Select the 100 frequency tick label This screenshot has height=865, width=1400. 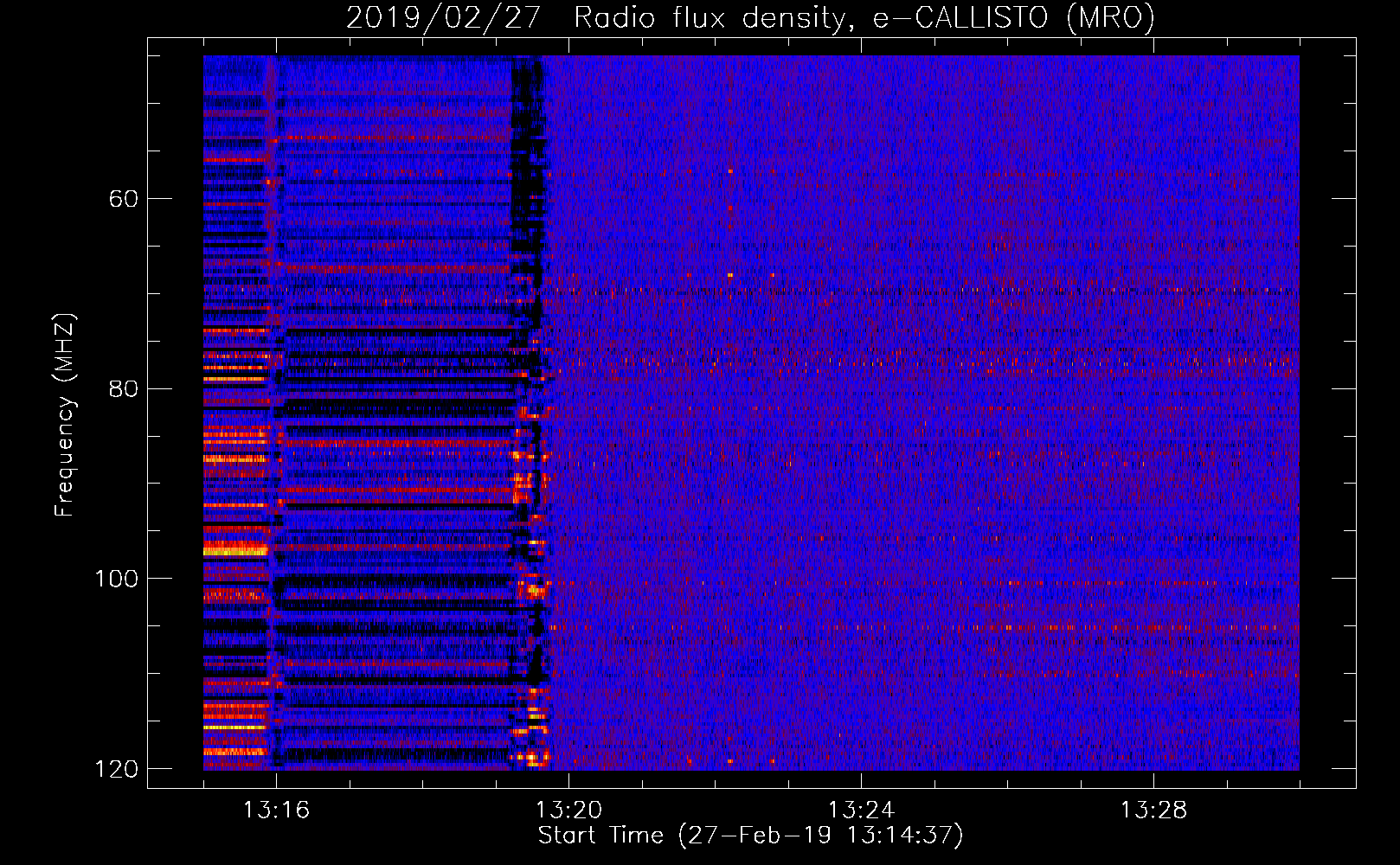116,579
